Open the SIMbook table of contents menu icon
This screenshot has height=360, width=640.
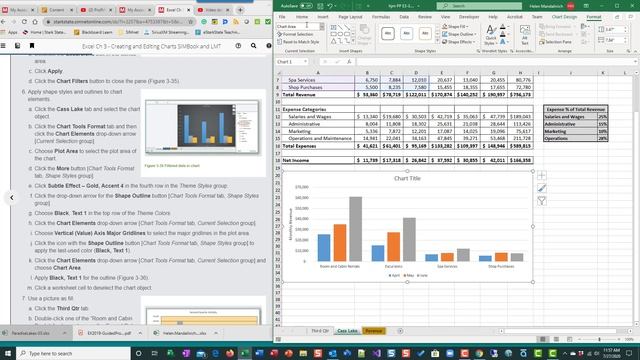point(3,46)
